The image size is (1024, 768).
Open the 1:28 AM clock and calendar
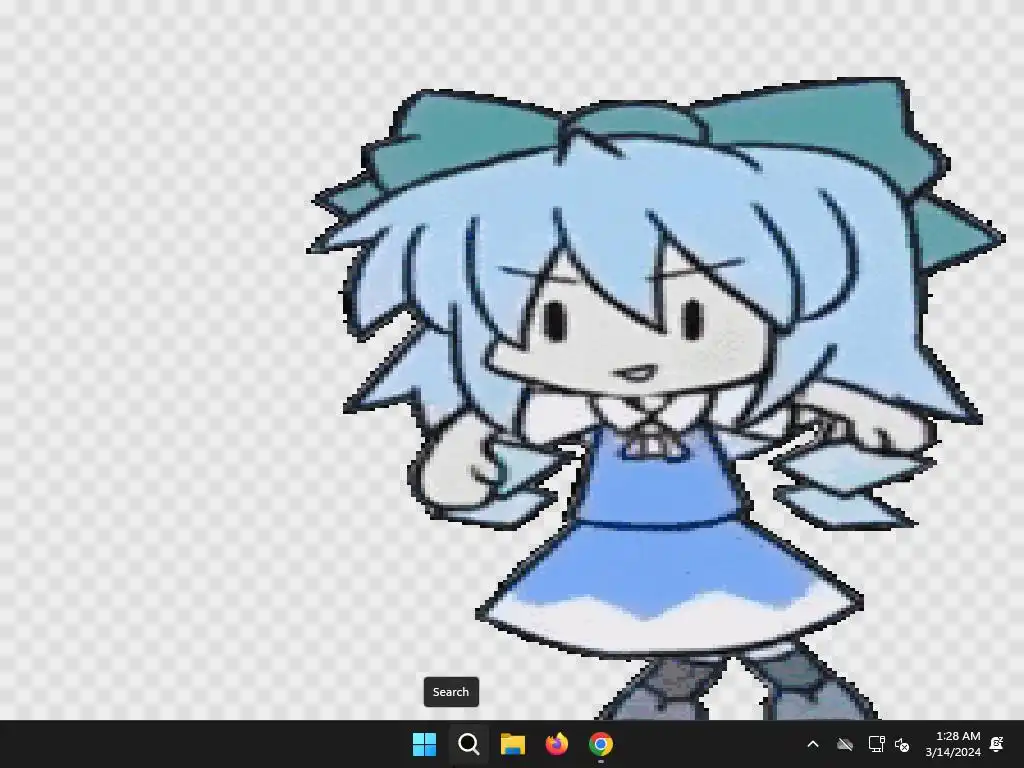pos(953,744)
